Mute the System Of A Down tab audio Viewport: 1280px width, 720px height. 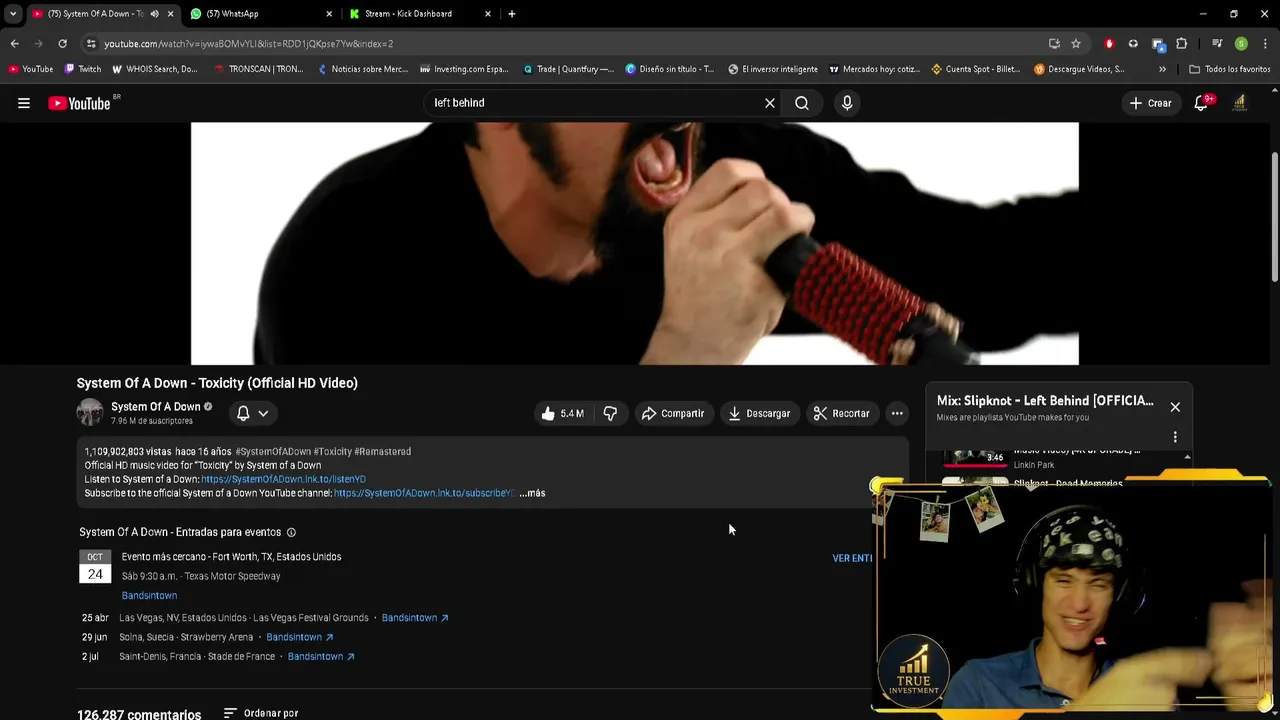tap(154, 14)
